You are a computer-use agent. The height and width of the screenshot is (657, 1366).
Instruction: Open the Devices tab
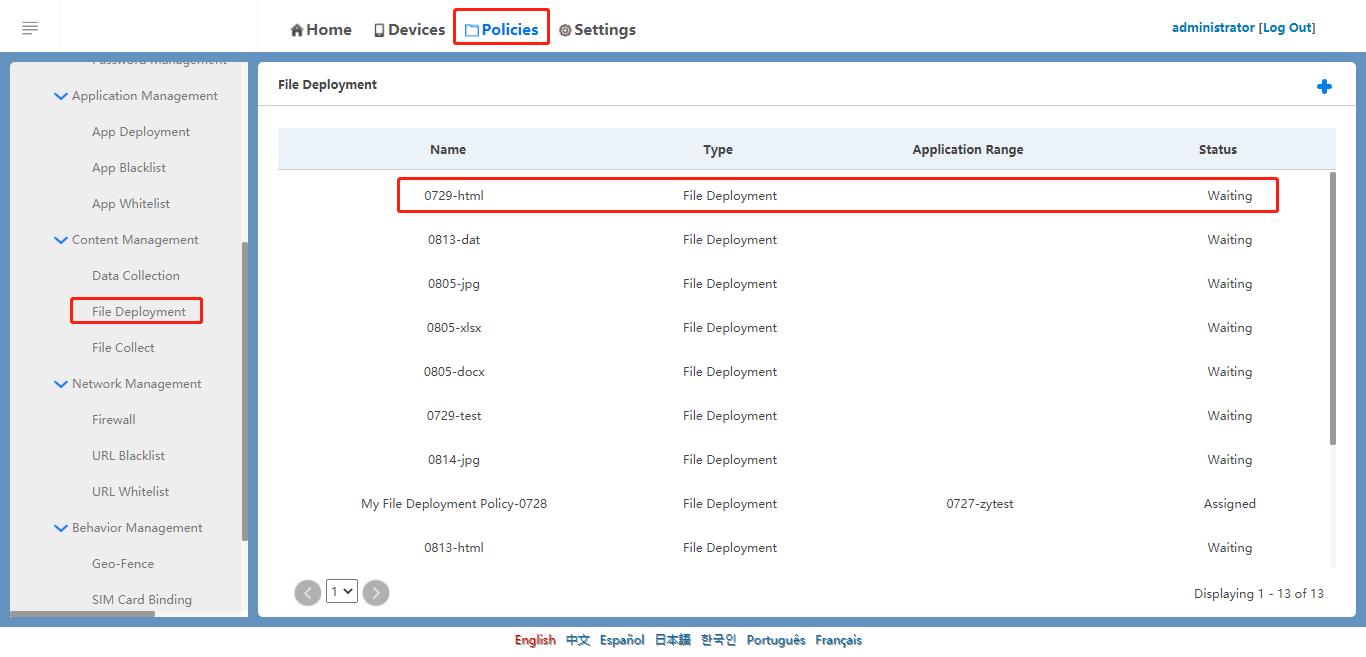409,30
